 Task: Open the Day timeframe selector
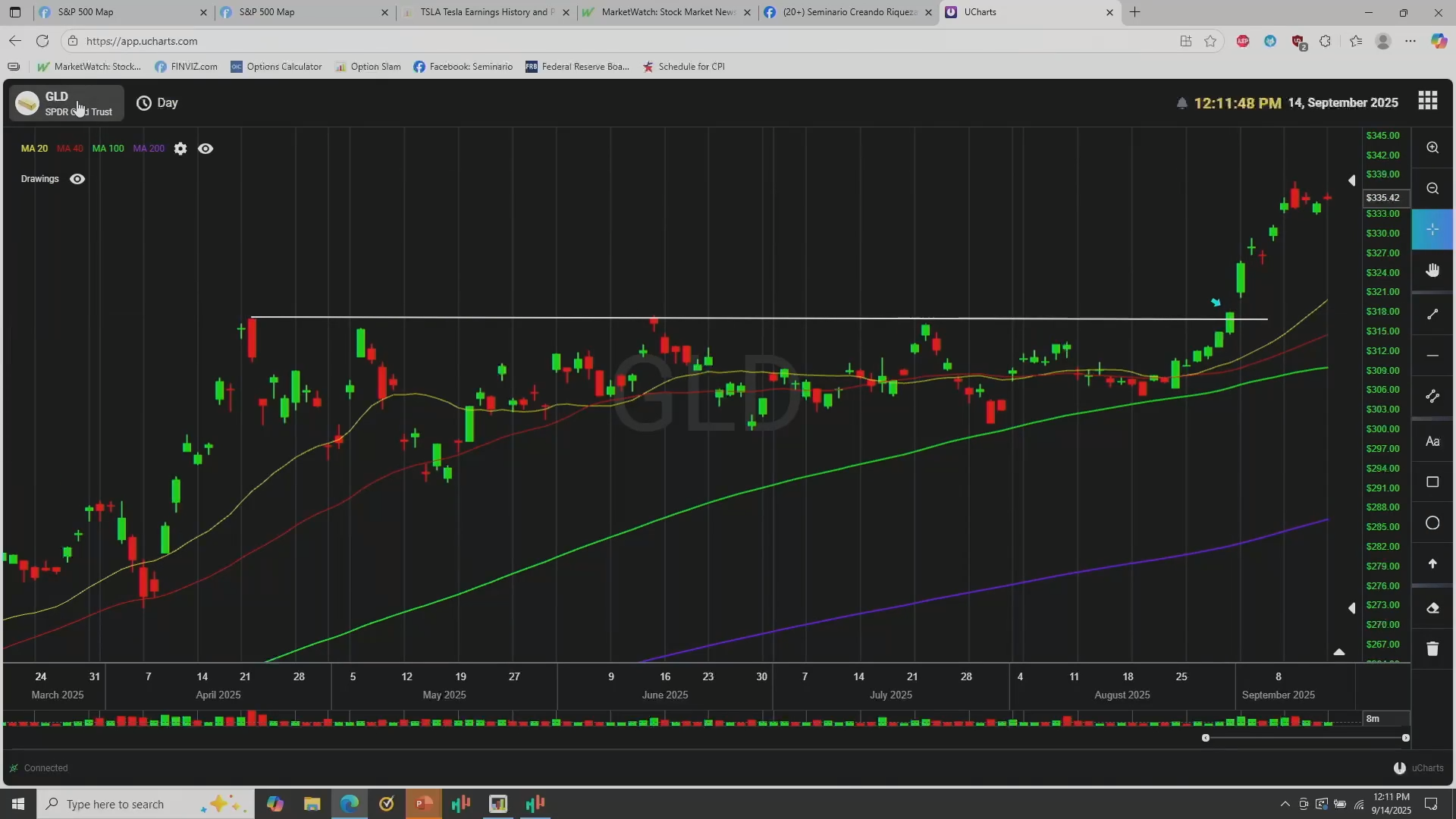pos(158,103)
